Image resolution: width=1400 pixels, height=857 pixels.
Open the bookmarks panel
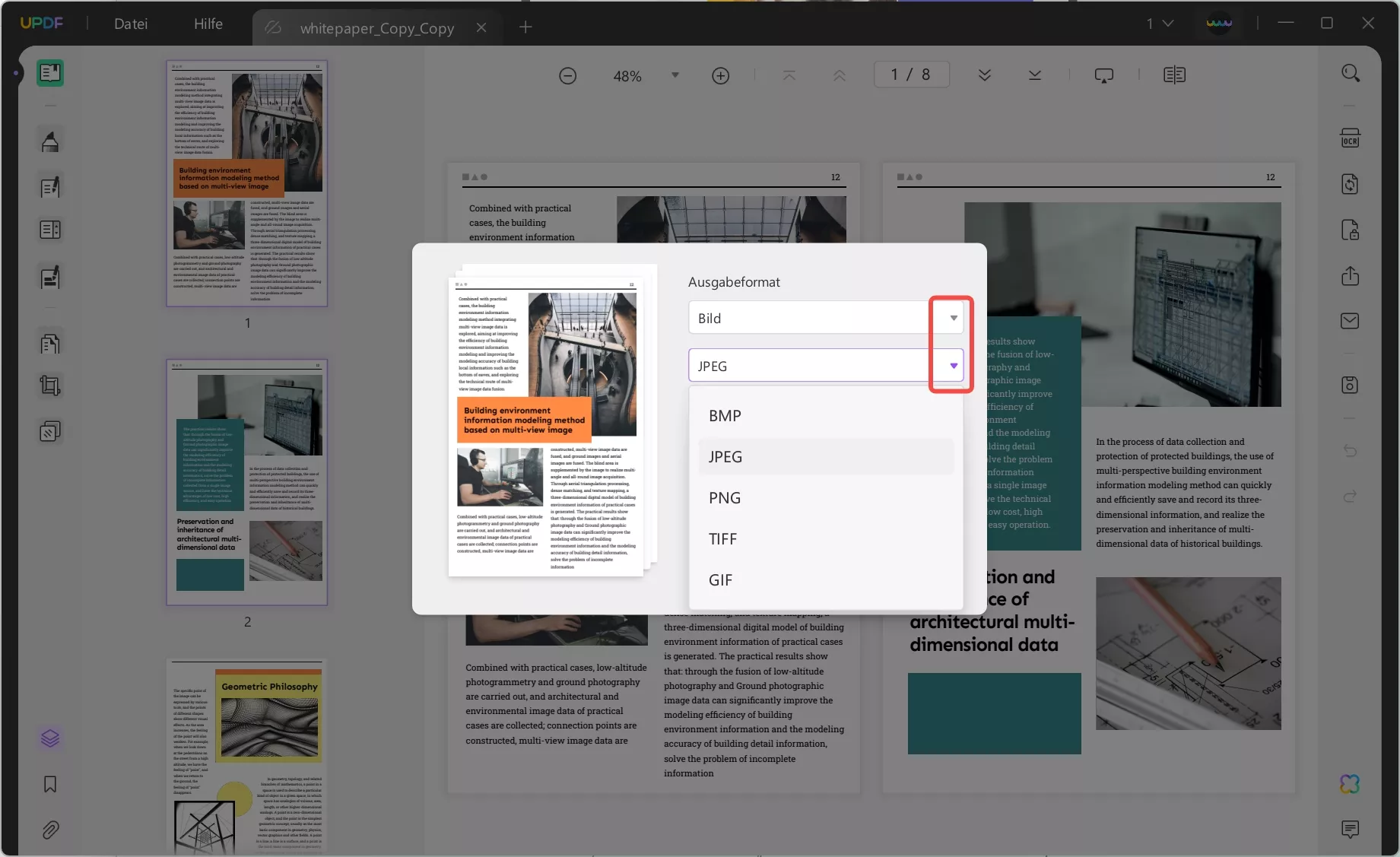[50, 784]
